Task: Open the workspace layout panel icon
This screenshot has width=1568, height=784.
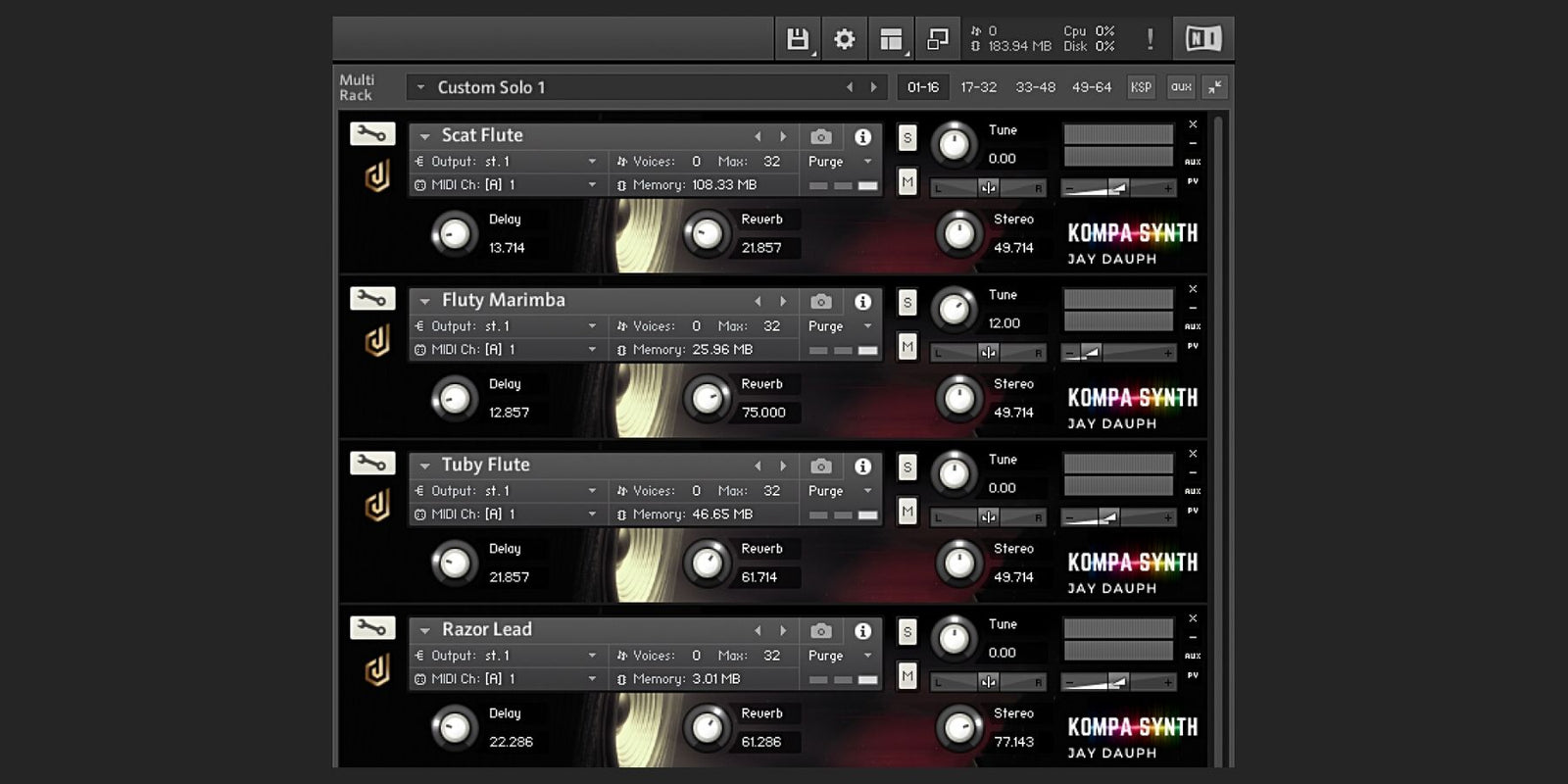Action: tap(891, 39)
